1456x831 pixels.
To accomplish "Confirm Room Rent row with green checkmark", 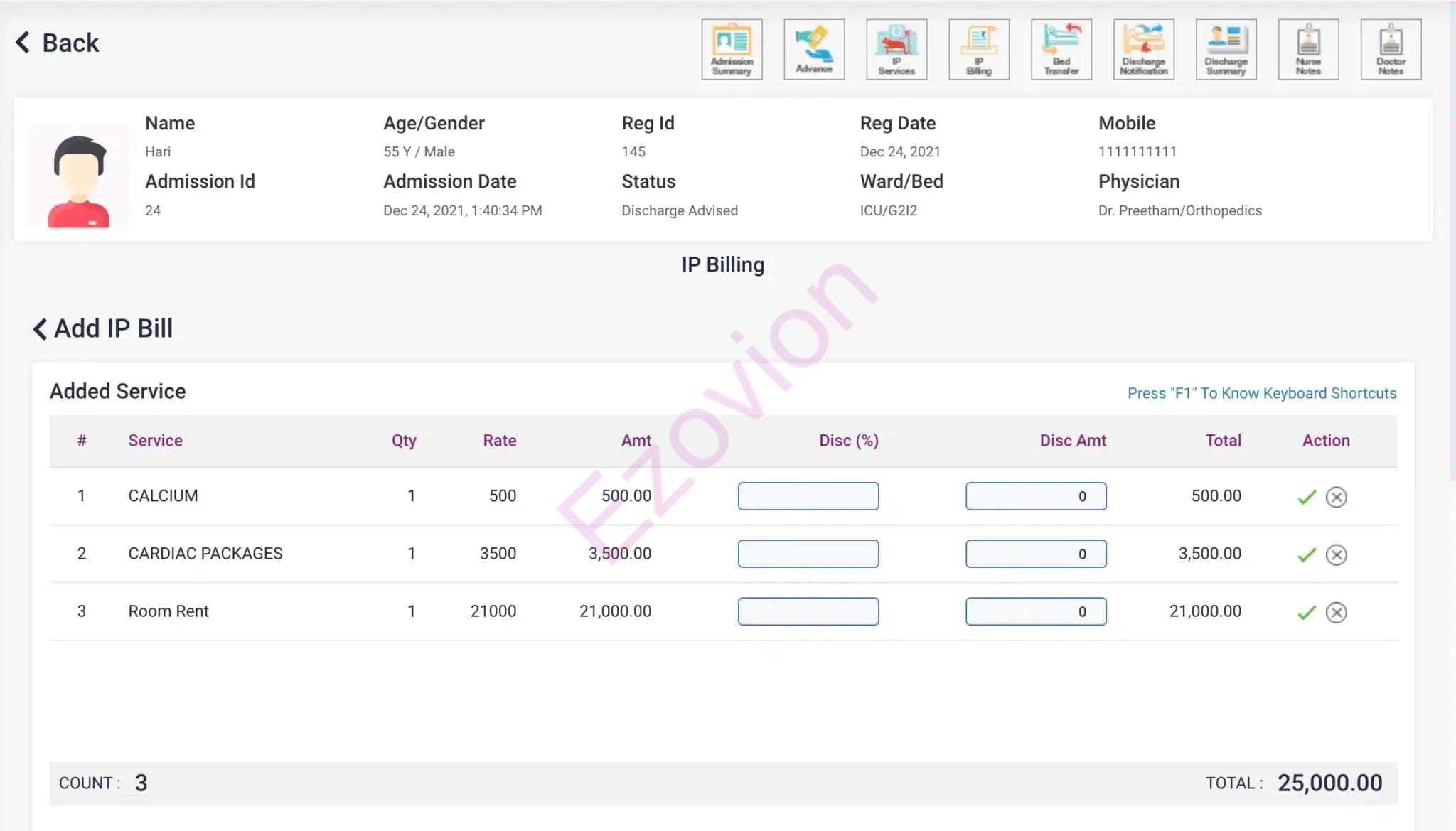I will [x=1307, y=612].
